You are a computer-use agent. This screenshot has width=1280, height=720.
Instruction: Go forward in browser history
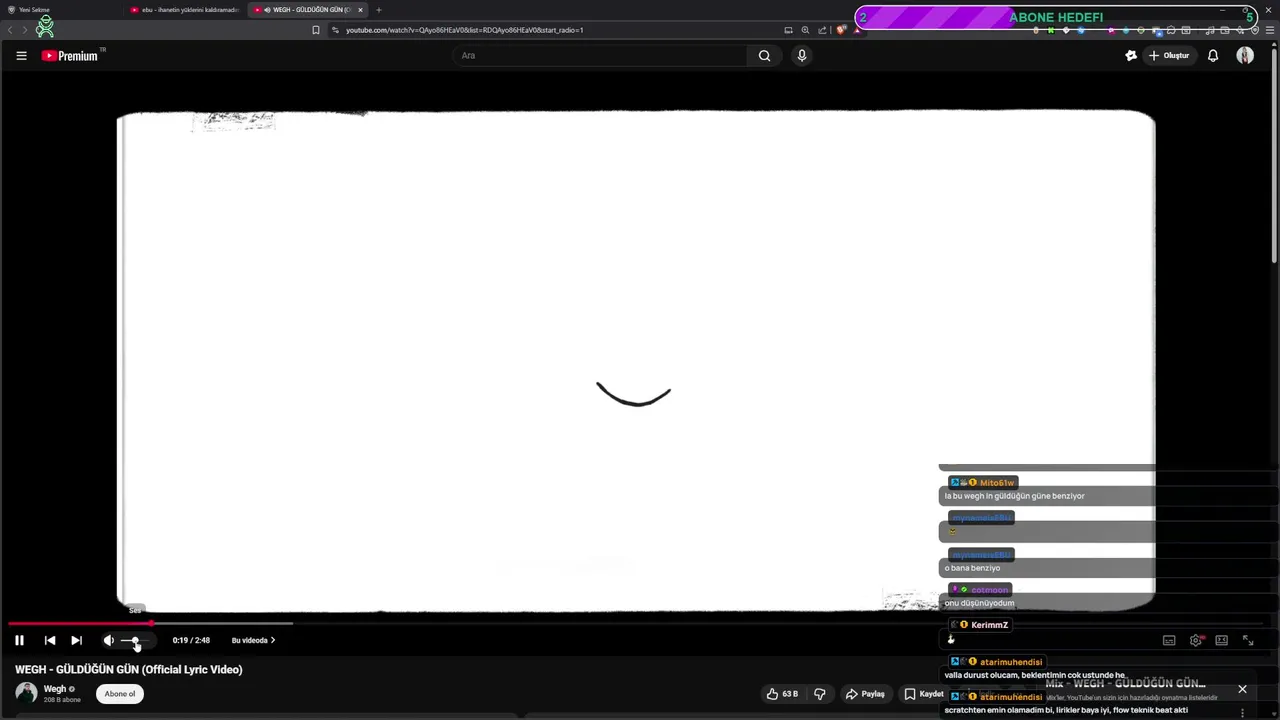(x=25, y=30)
